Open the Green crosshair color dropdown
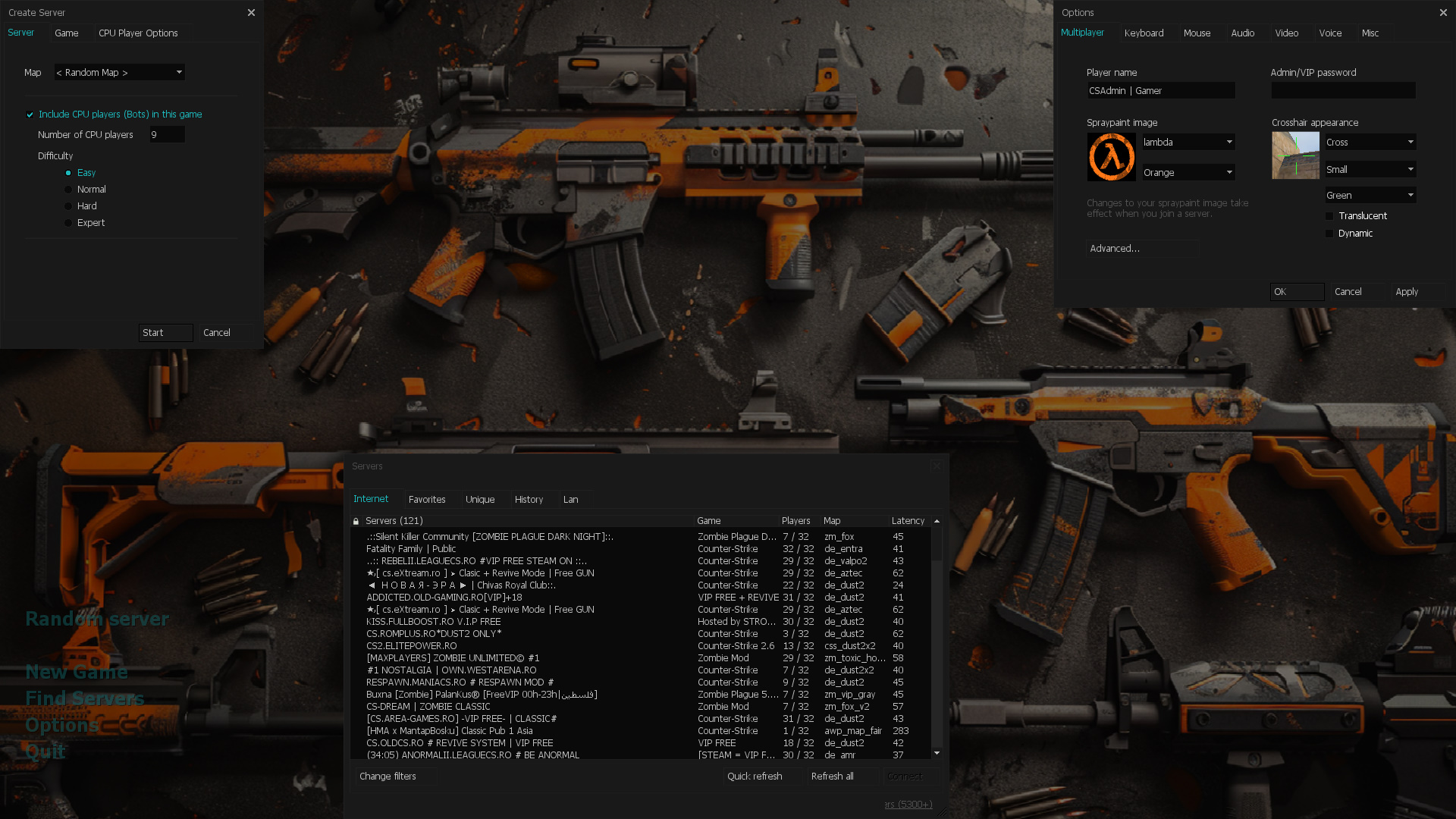Viewport: 1456px width, 819px height. click(x=1370, y=196)
